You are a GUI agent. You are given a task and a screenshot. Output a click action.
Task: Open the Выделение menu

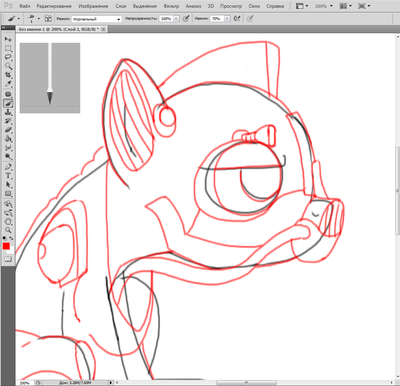coord(145,6)
